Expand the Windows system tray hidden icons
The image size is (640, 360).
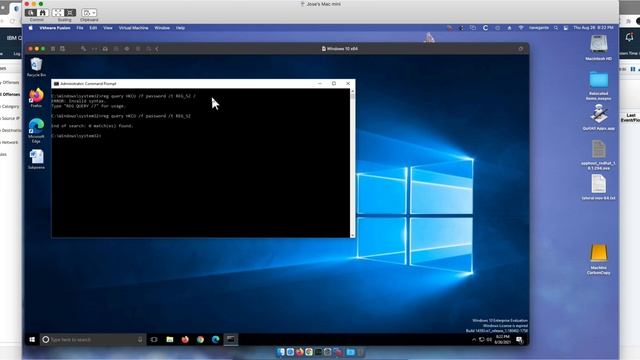tap(474, 340)
